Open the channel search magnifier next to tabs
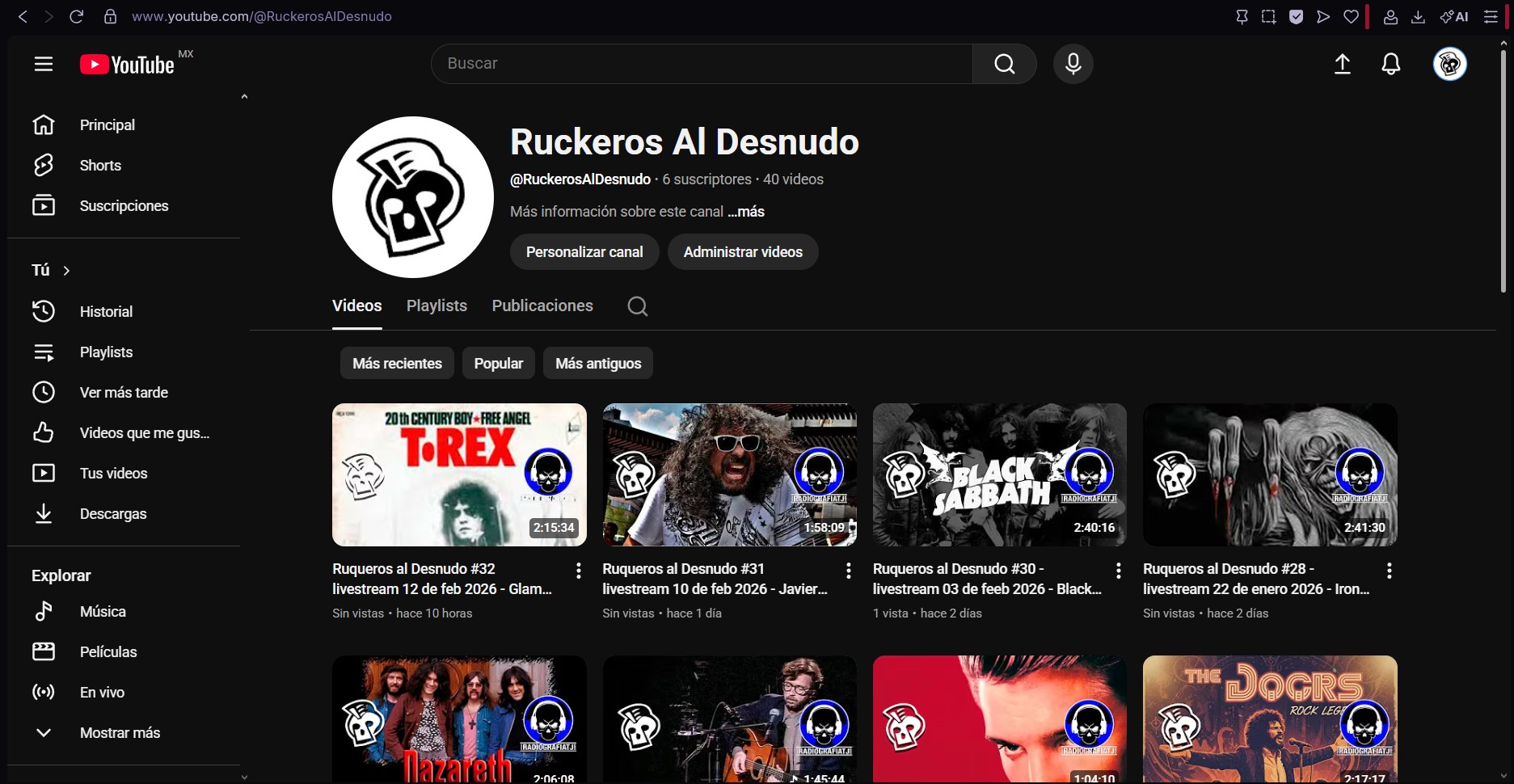The width and height of the screenshot is (1514, 784). click(x=637, y=306)
